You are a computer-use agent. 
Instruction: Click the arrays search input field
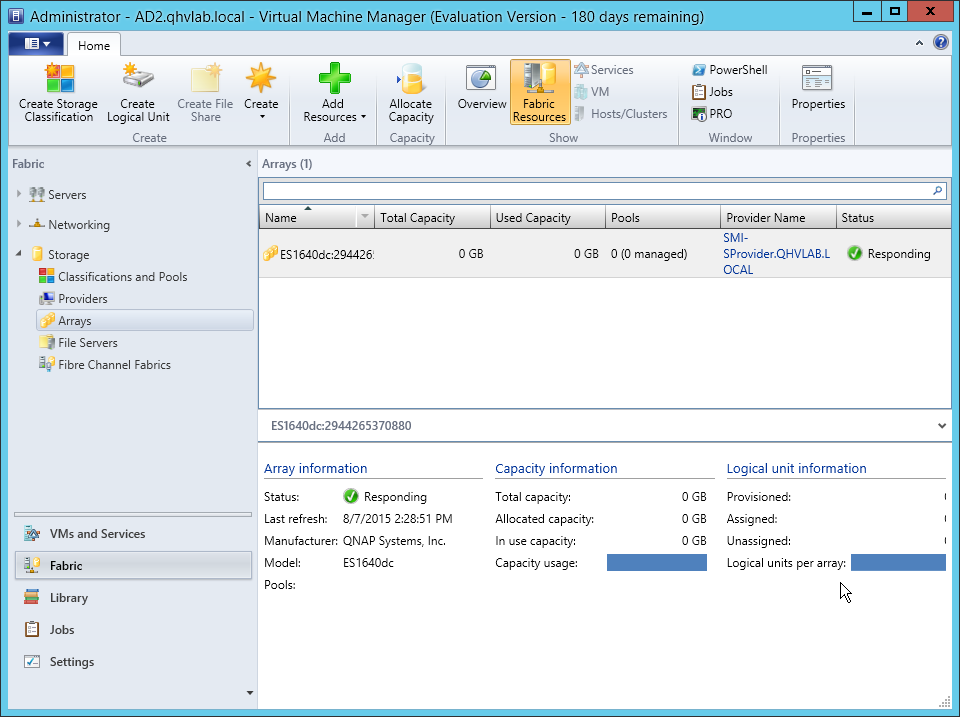click(x=595, y=190)
